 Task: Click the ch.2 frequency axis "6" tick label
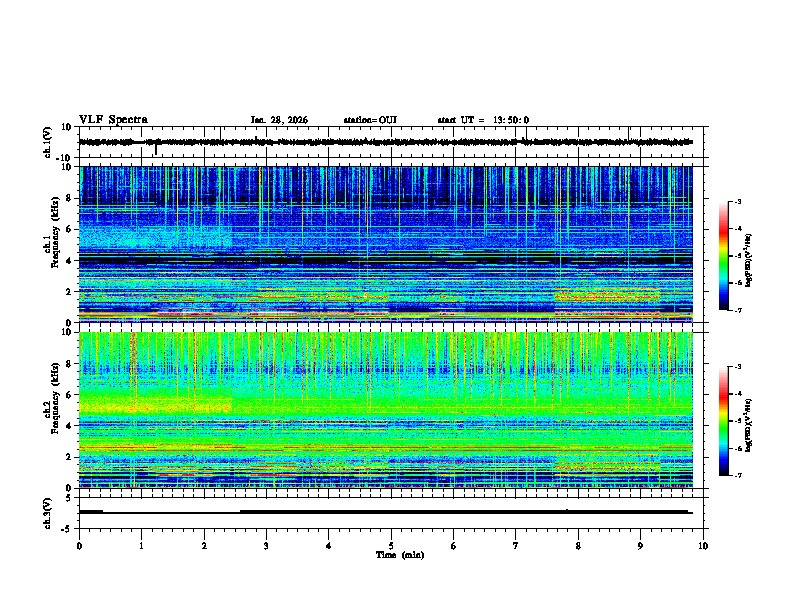point(70,395)
